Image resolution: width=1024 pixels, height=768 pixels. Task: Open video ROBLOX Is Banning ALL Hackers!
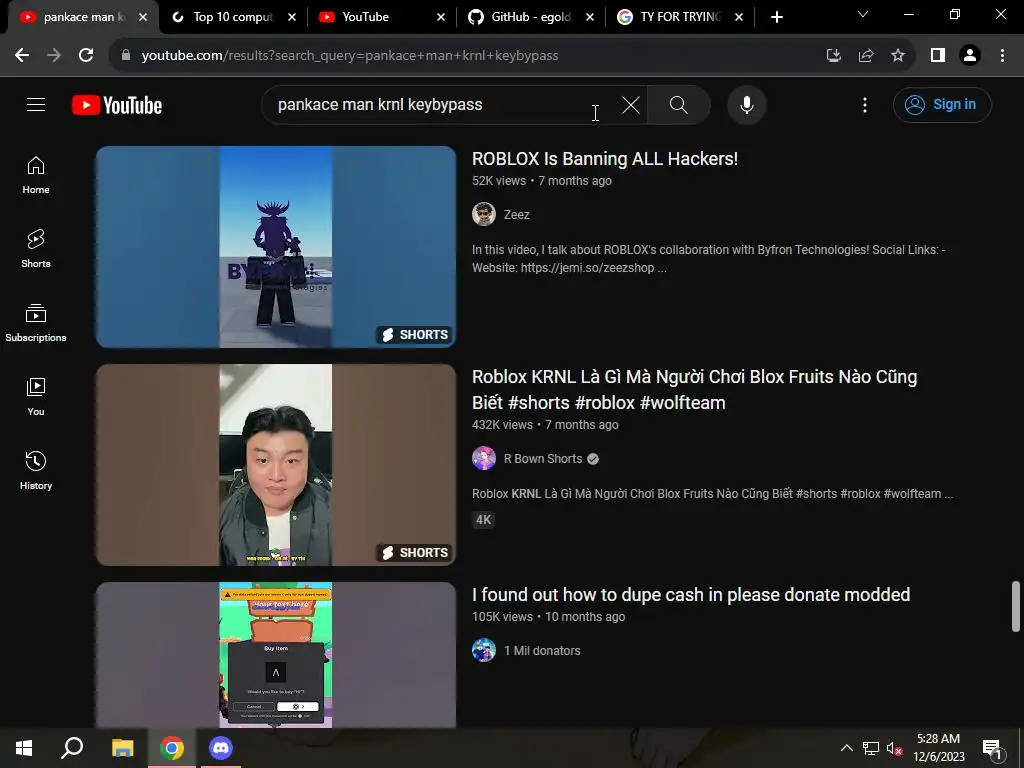coord(605,159)
